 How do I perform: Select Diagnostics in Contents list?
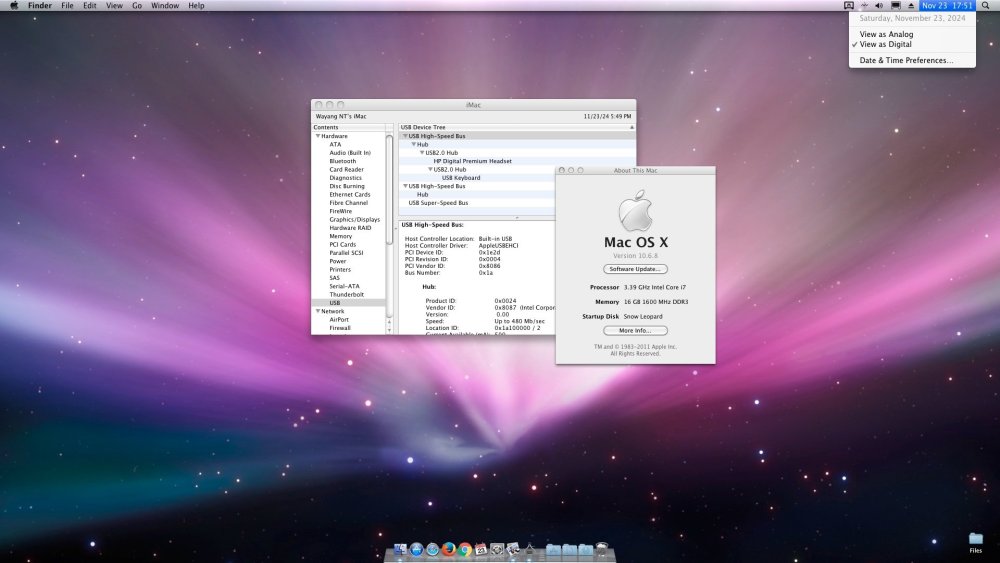point(346,177)
